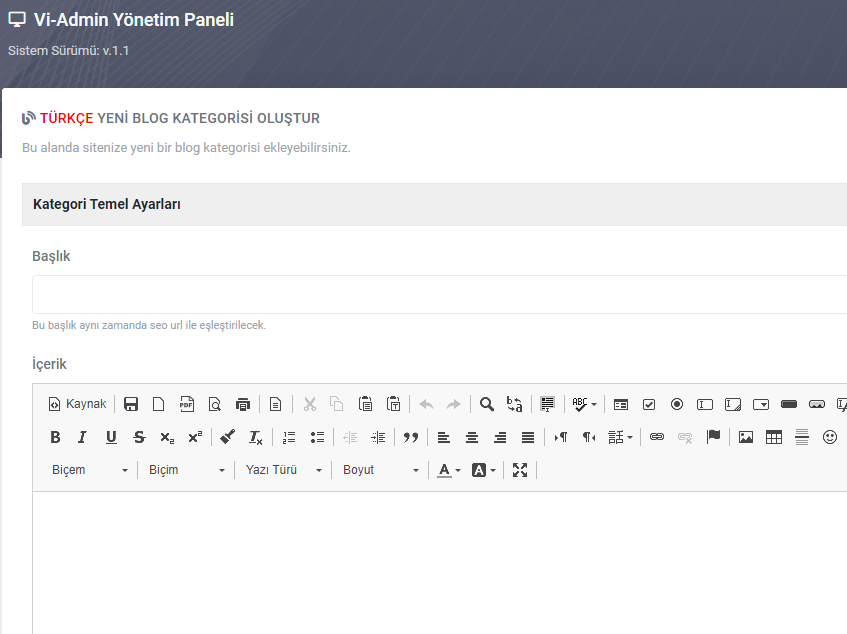Open the language dropdown in toolbar

[x=620, y=437]
